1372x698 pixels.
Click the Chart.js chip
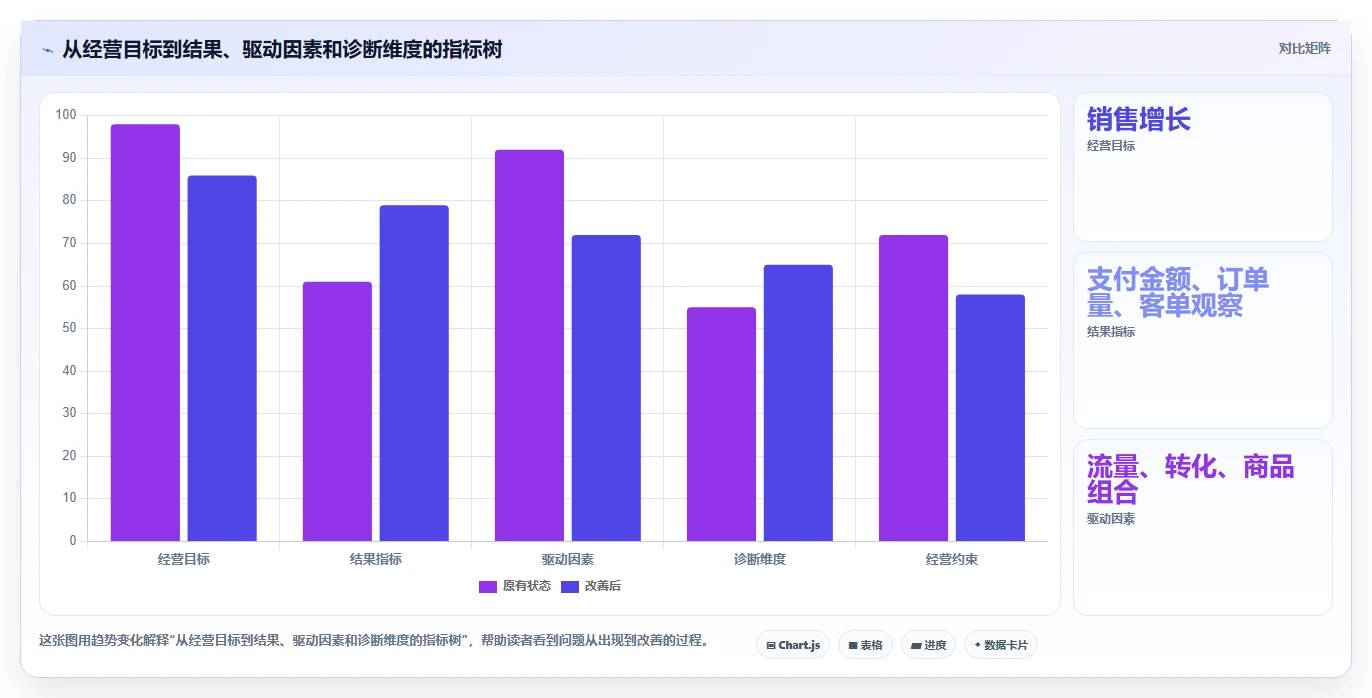(x=793, y=645)
